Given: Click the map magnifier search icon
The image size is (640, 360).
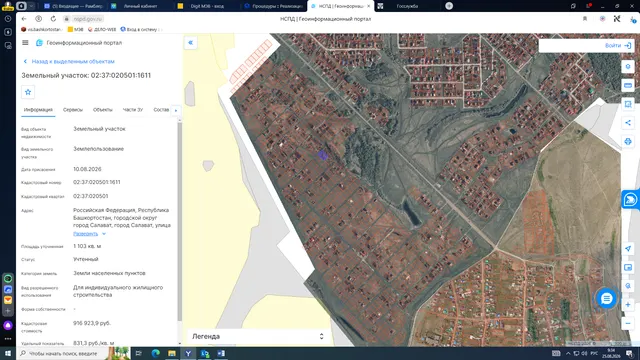Looking at the screenshot, I should (628, 286).
